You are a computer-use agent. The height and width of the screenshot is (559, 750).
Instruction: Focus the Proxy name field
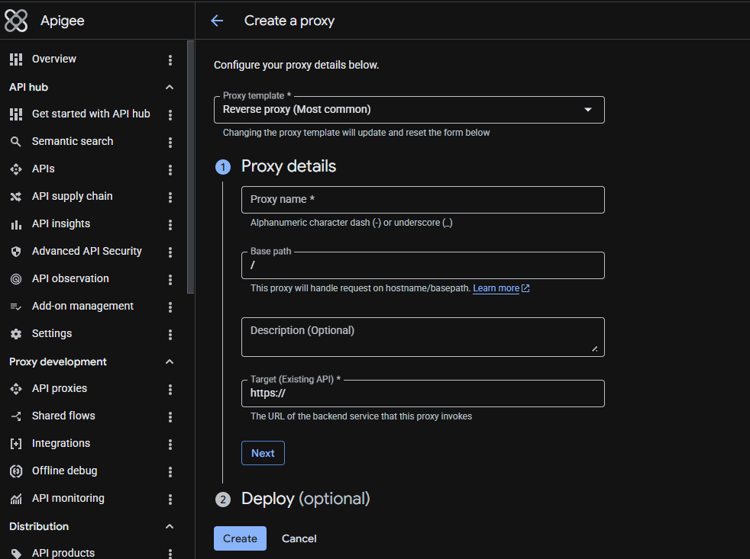(423, 200)
